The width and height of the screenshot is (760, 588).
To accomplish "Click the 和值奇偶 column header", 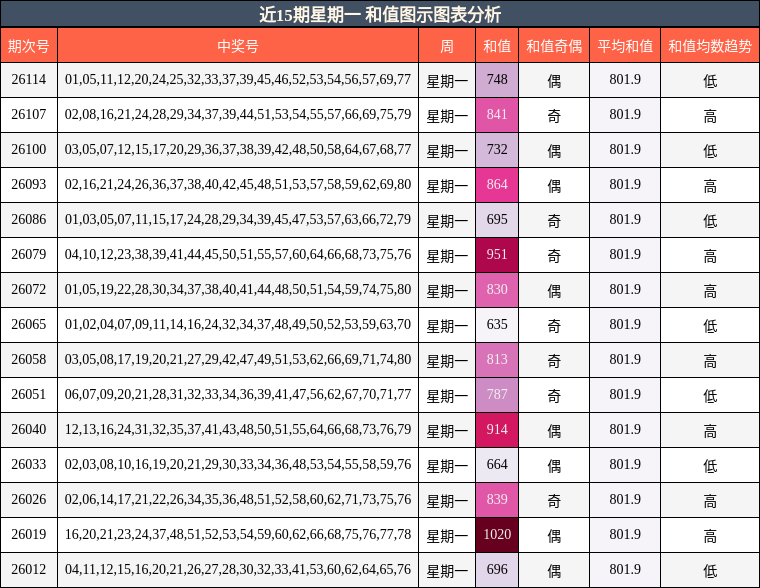I will coord(554,46).
